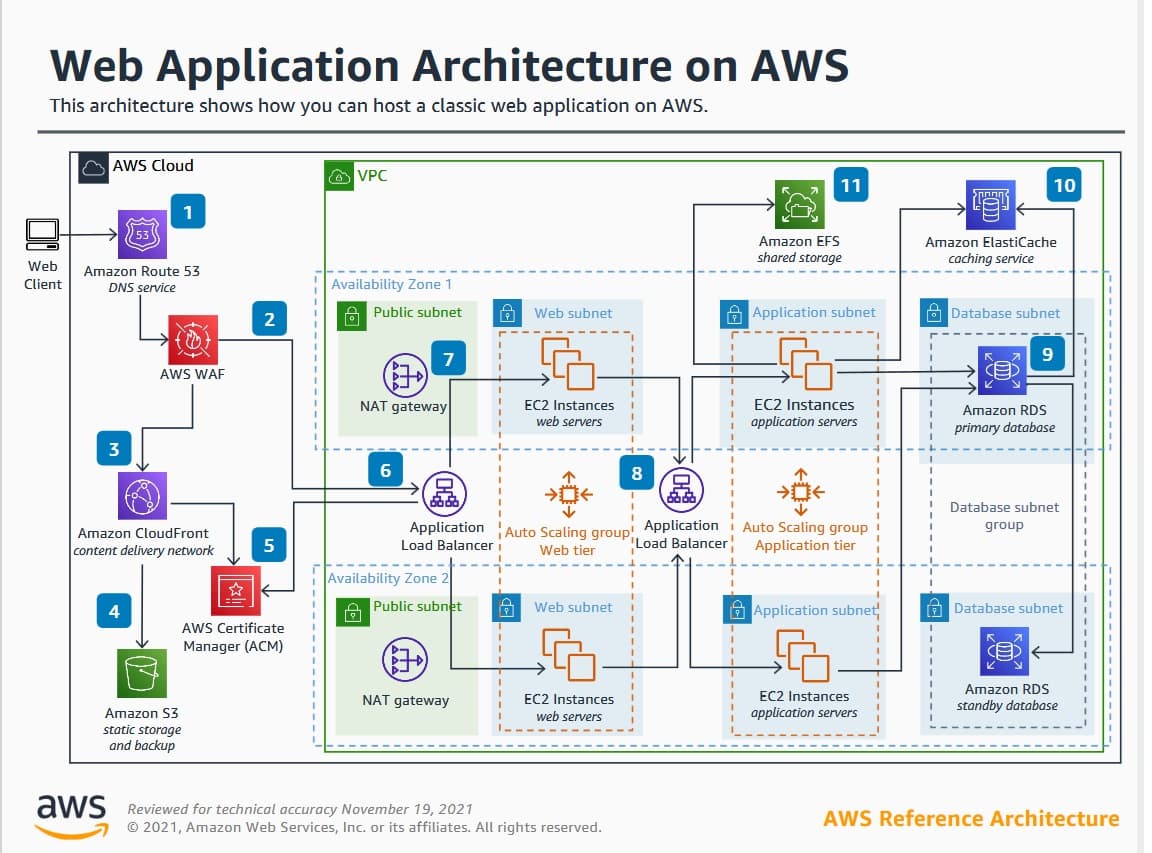The width and height of the screenshot is (1152, 853).
Task: Click the Amazon EFS shared storage icon
Action: click(x=799, y=205)
